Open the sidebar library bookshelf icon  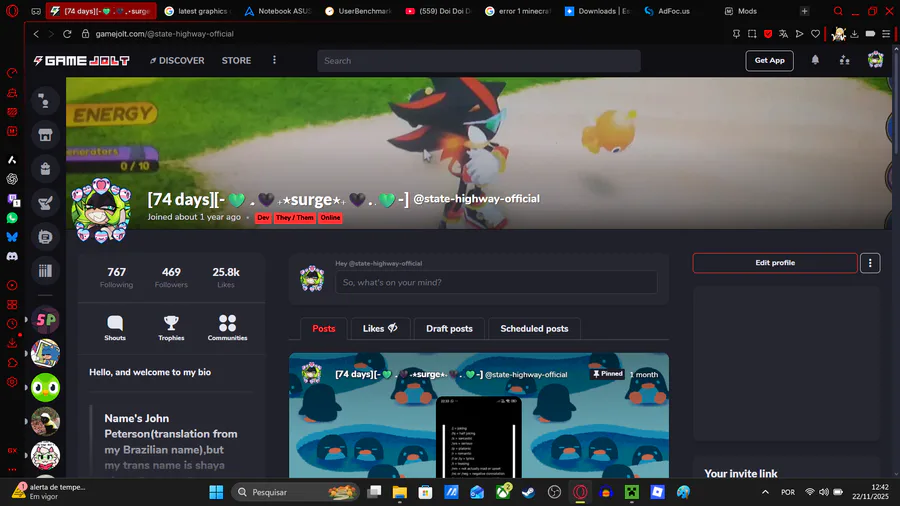(x=45, y=270)
